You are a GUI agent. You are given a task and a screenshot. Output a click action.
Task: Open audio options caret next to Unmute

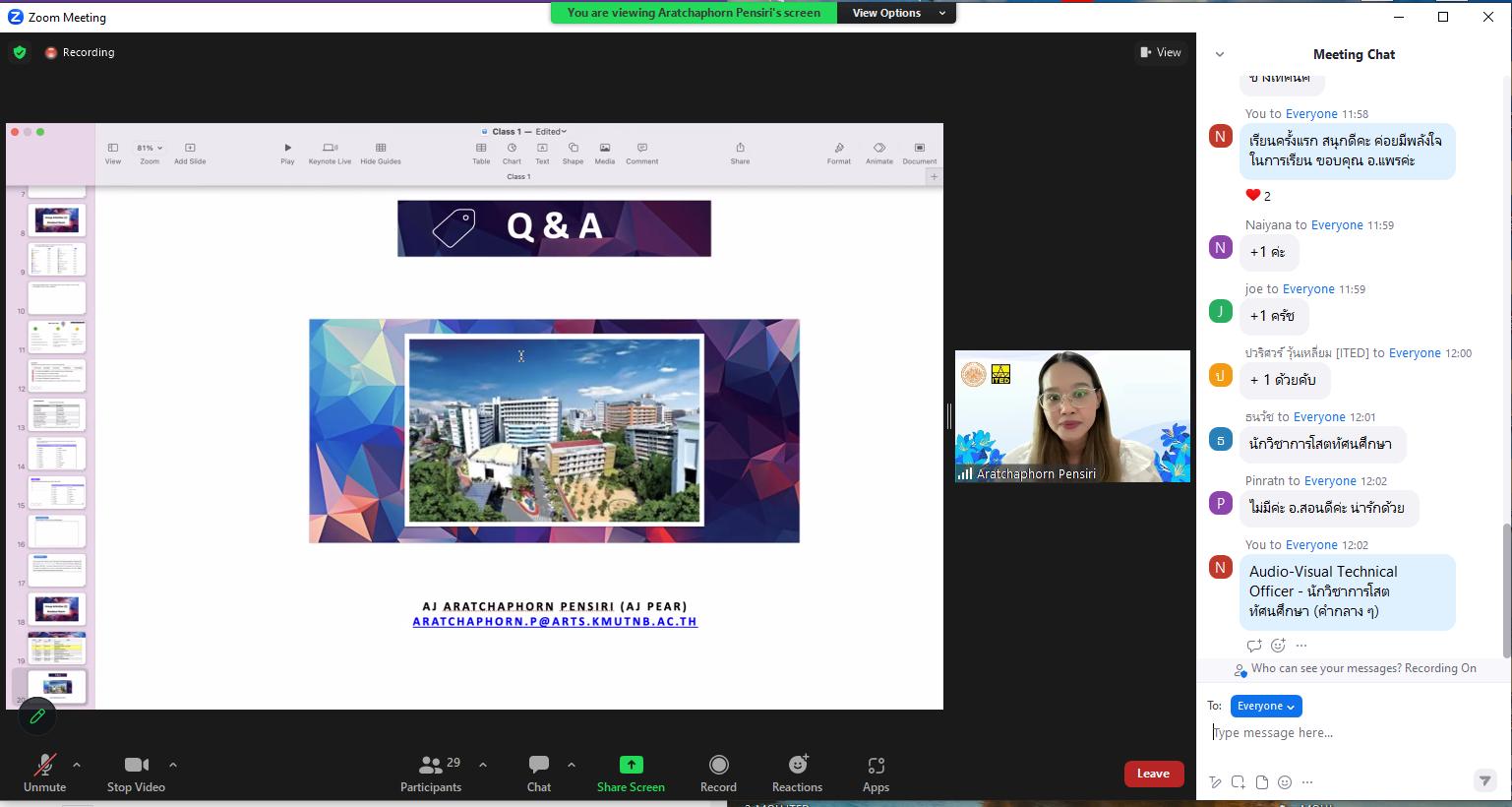pos(77,764)
